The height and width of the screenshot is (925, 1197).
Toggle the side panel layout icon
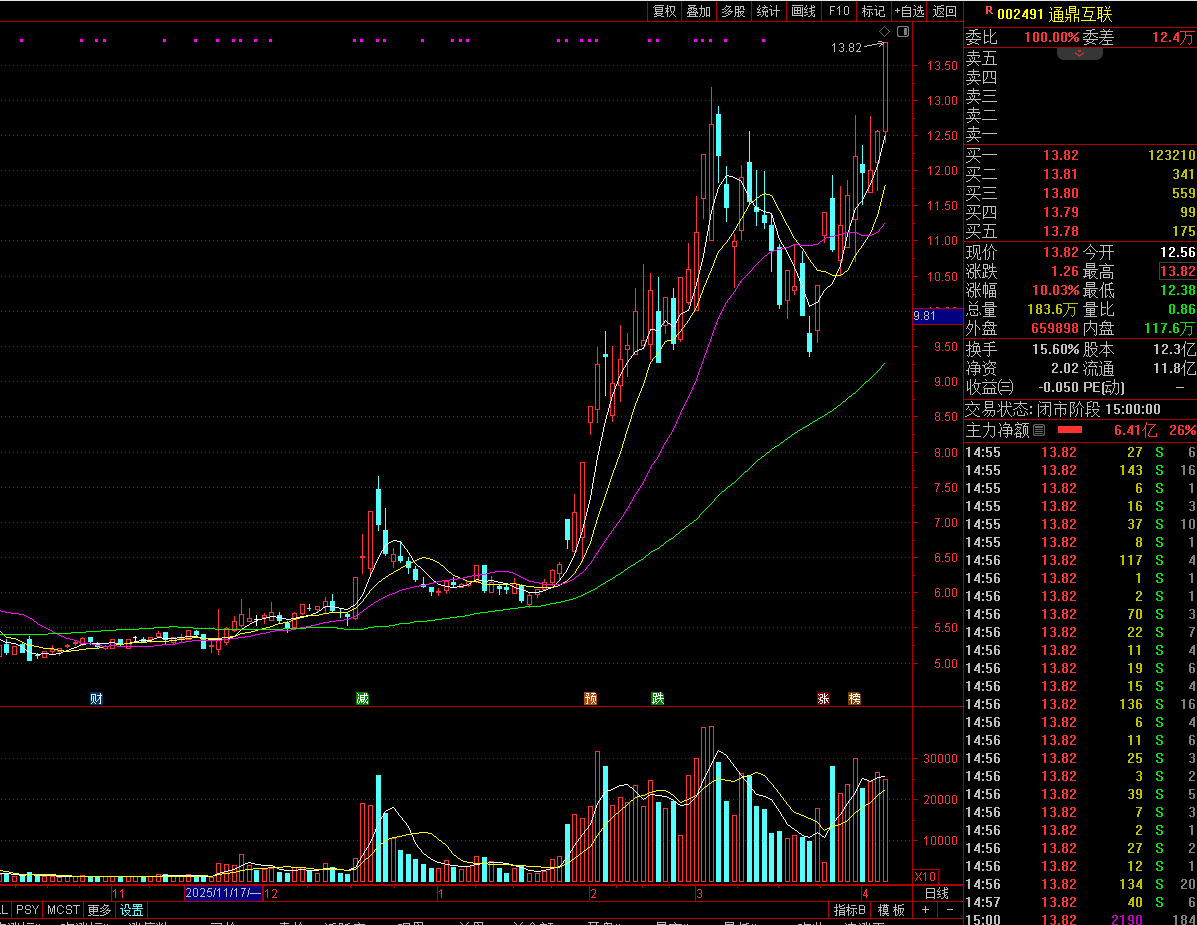903,32
